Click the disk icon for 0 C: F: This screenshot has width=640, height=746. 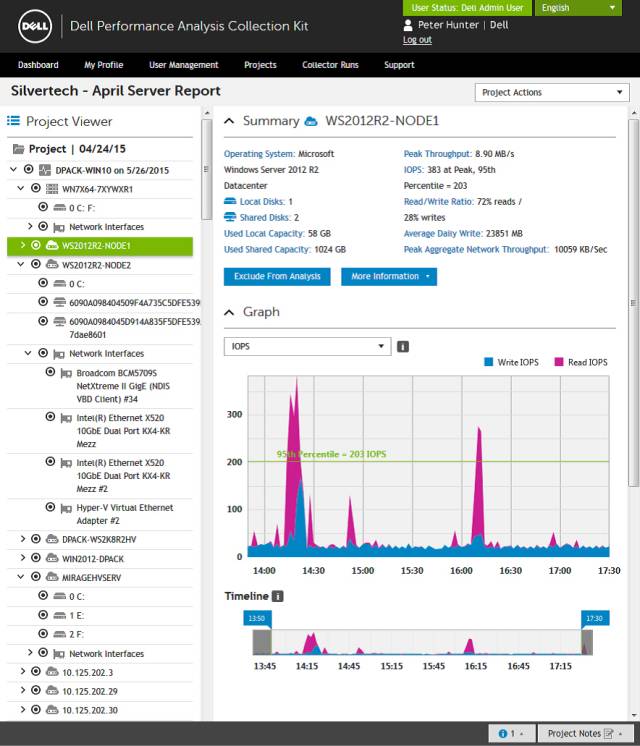tap(59, 208)
